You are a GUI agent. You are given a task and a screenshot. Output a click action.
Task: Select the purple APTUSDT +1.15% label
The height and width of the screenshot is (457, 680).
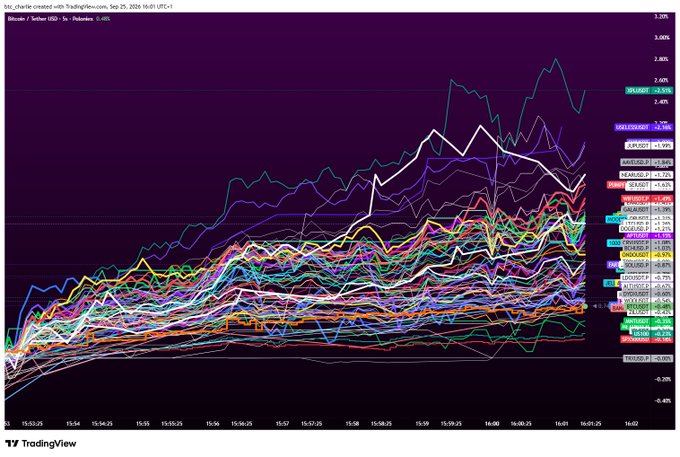pyautogui.click(x=647, y=236)
